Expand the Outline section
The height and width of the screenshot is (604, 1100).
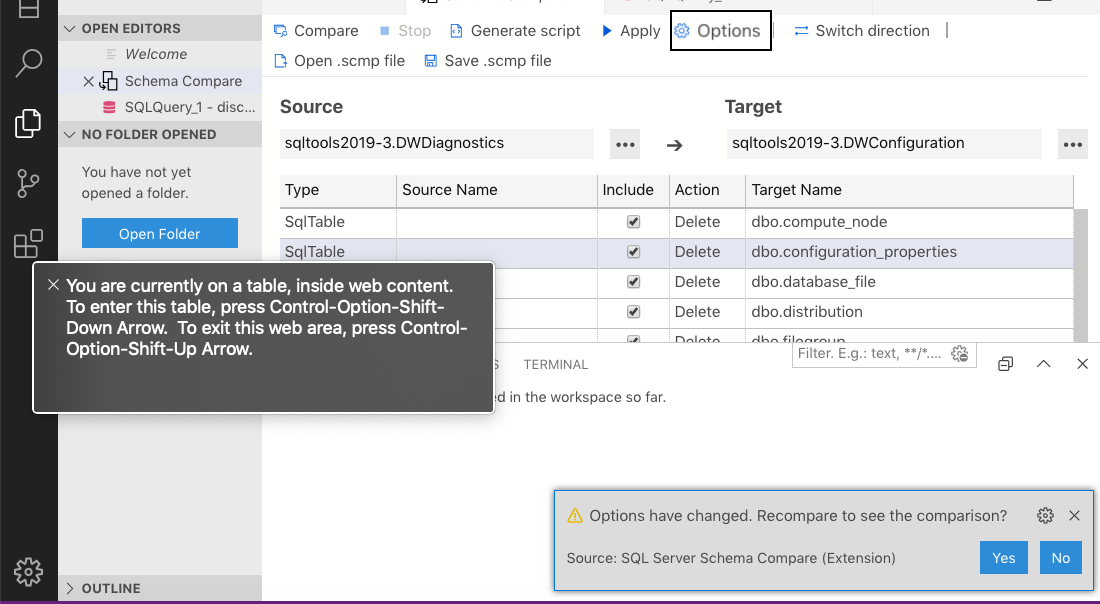coord(160,588)
